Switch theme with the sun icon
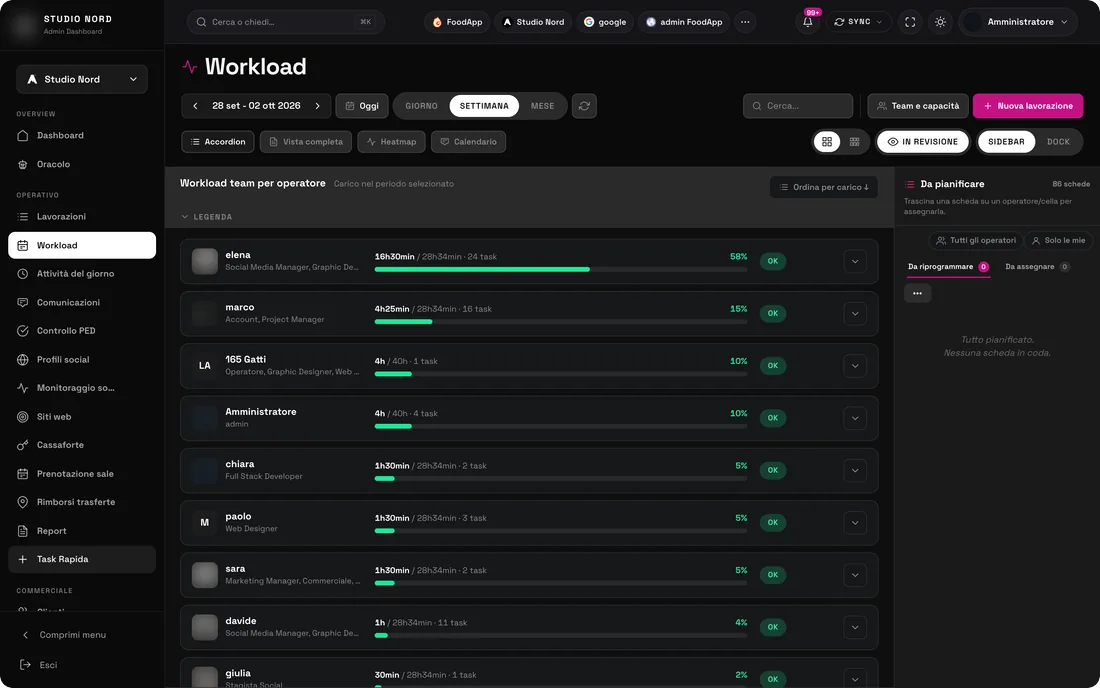Screen dimensions: 1100x688 940,22
